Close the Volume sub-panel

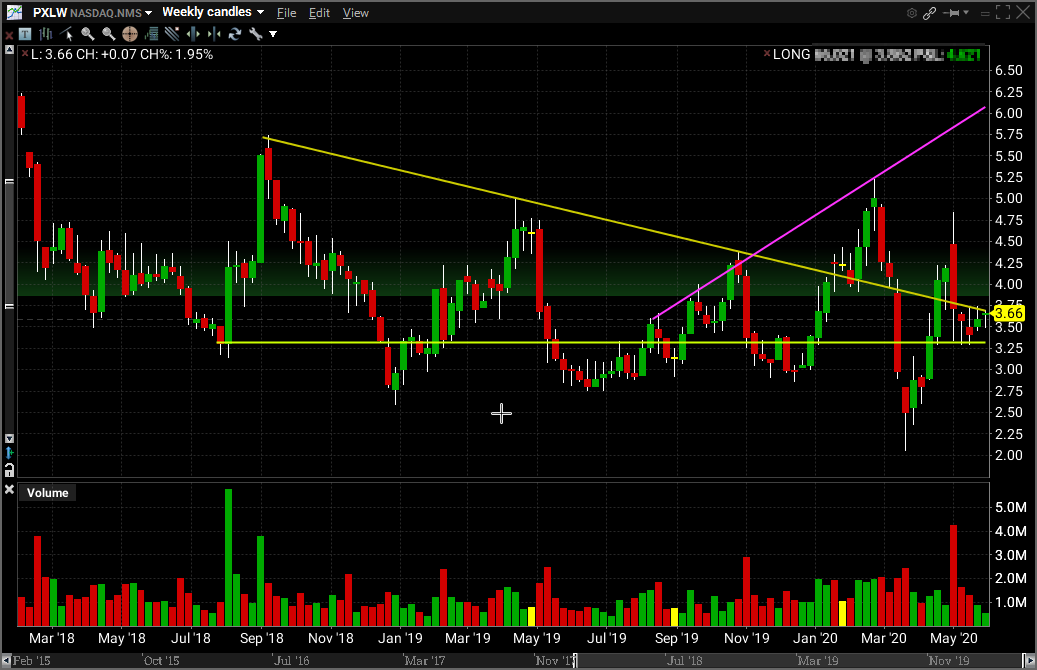(x=9, y=489)
